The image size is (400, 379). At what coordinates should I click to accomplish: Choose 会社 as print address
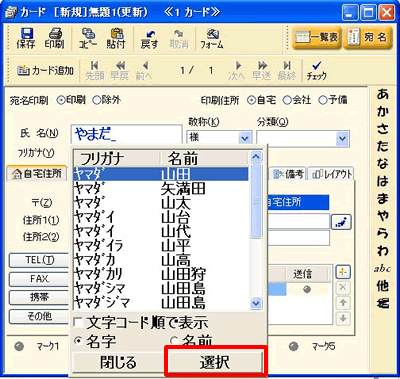click(286, 100)
